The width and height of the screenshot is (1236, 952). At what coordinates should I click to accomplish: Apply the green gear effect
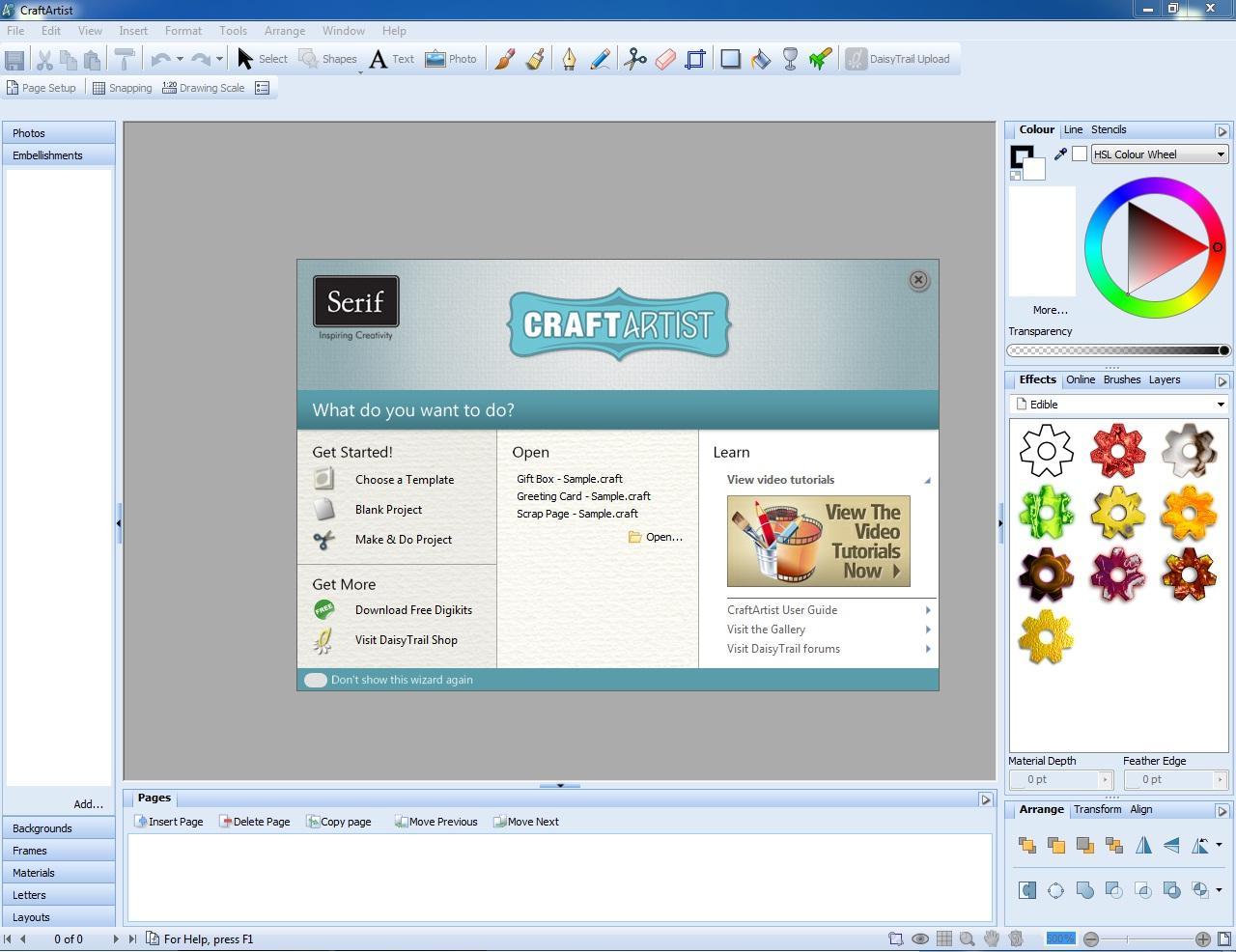pos(1047,513)
